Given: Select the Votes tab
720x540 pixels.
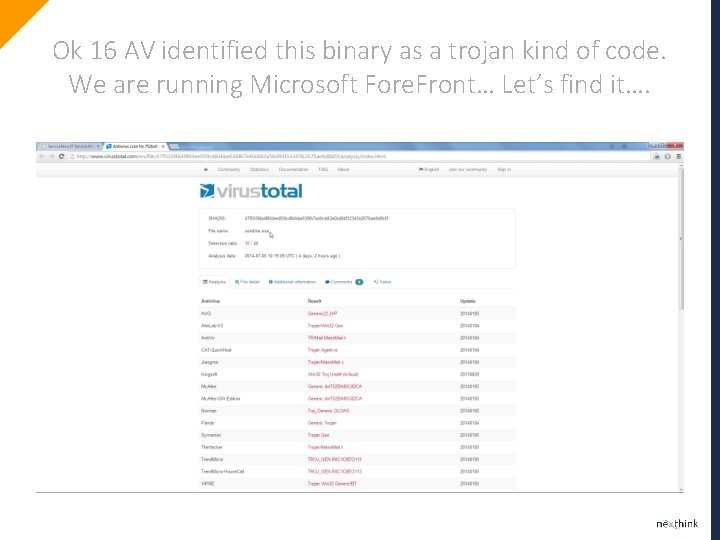Looking at the screenshot, I should tap(382, 282).
